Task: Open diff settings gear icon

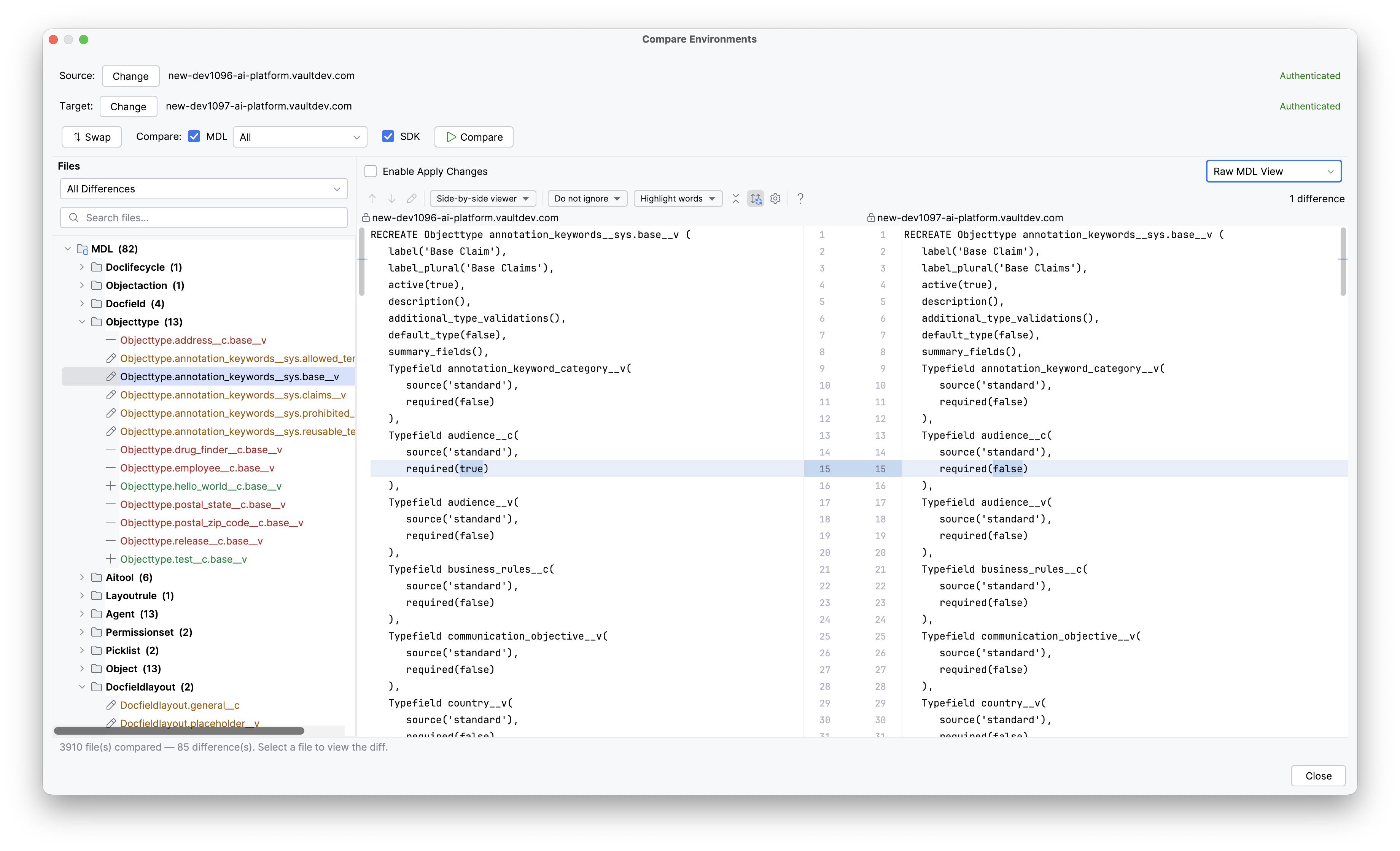Action: point(776,198)
